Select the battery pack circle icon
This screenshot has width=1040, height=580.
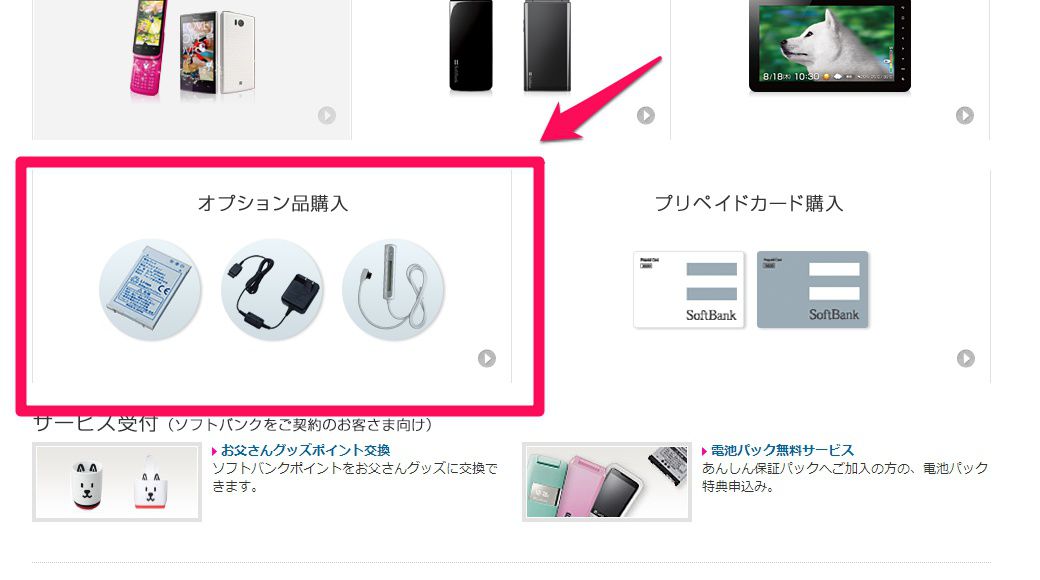(150, 290)
